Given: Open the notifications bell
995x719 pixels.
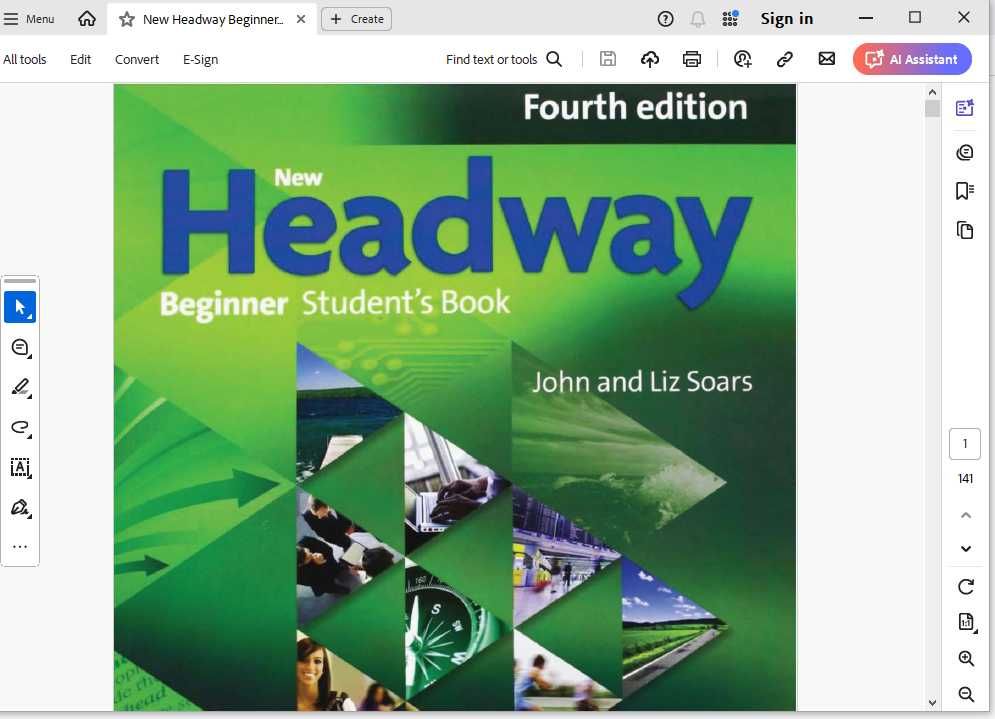Looking at the screenshot, I should point(697,19).
